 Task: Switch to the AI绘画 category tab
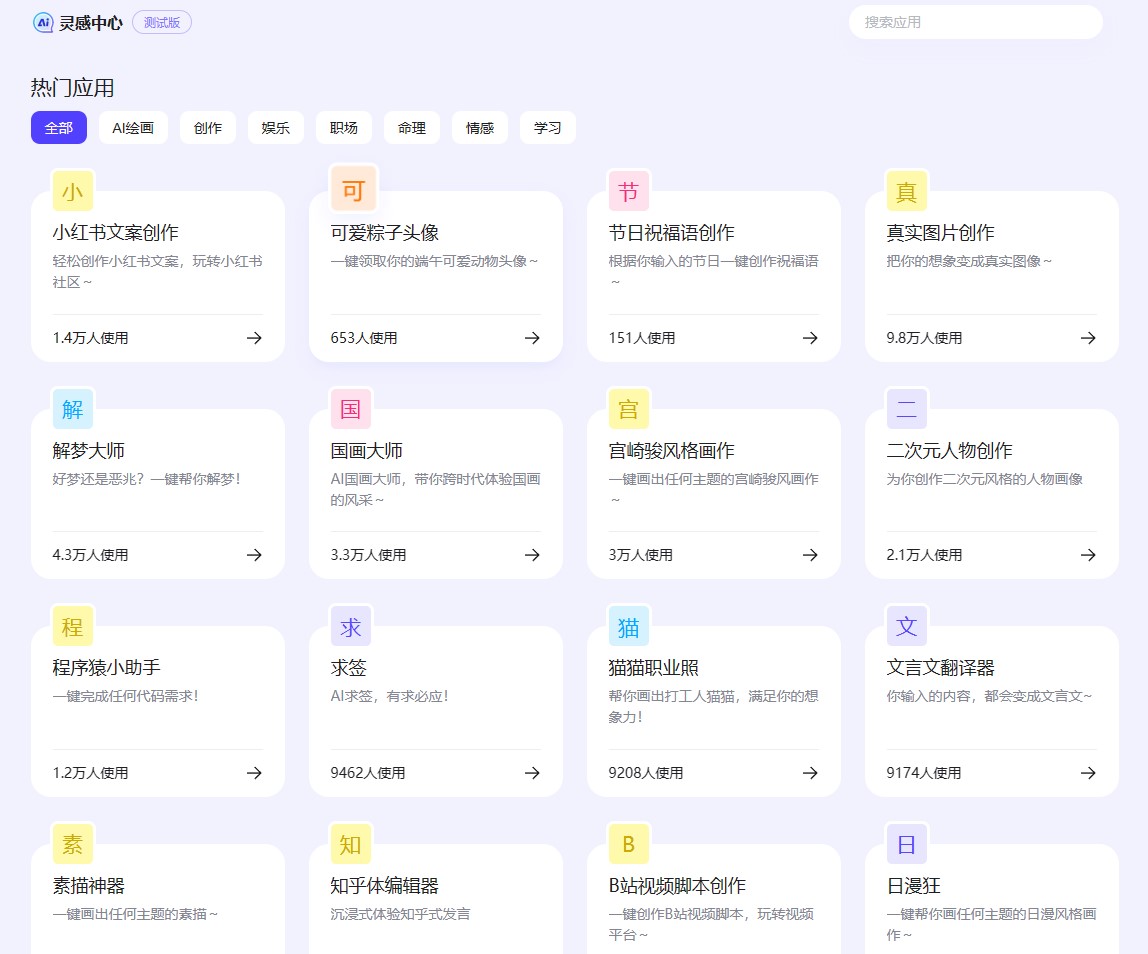(133, 128)
